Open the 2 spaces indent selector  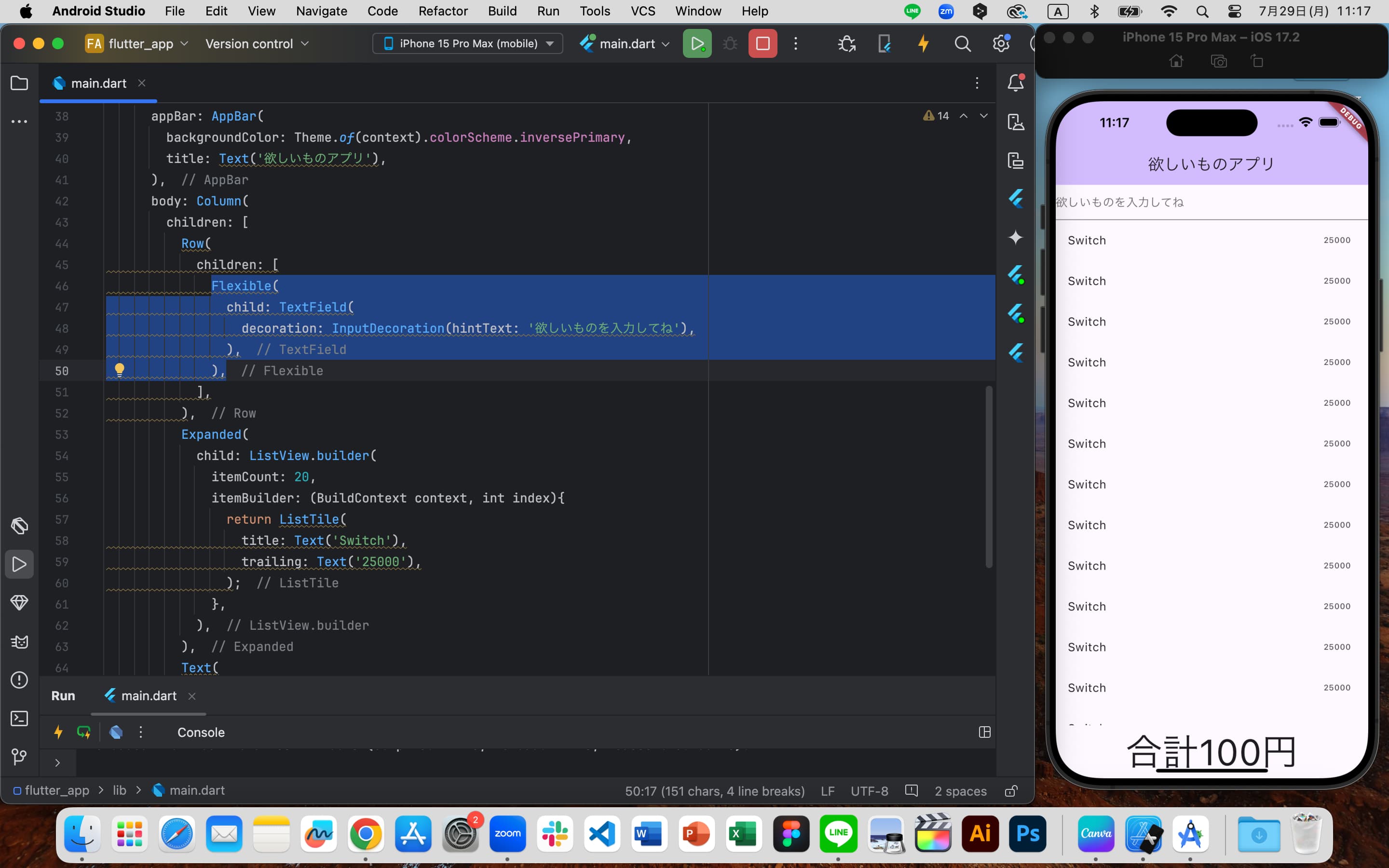tap(960, 791)
